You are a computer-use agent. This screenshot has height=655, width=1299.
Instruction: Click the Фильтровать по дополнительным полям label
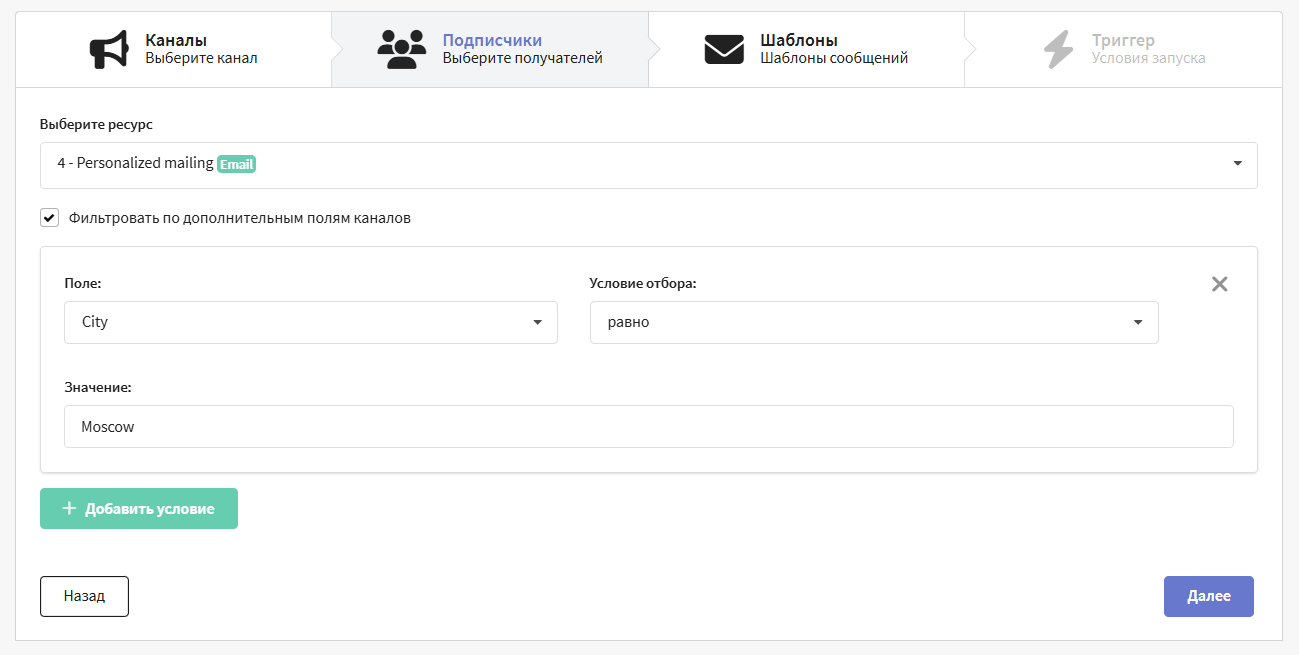click(x=240, y=217)
